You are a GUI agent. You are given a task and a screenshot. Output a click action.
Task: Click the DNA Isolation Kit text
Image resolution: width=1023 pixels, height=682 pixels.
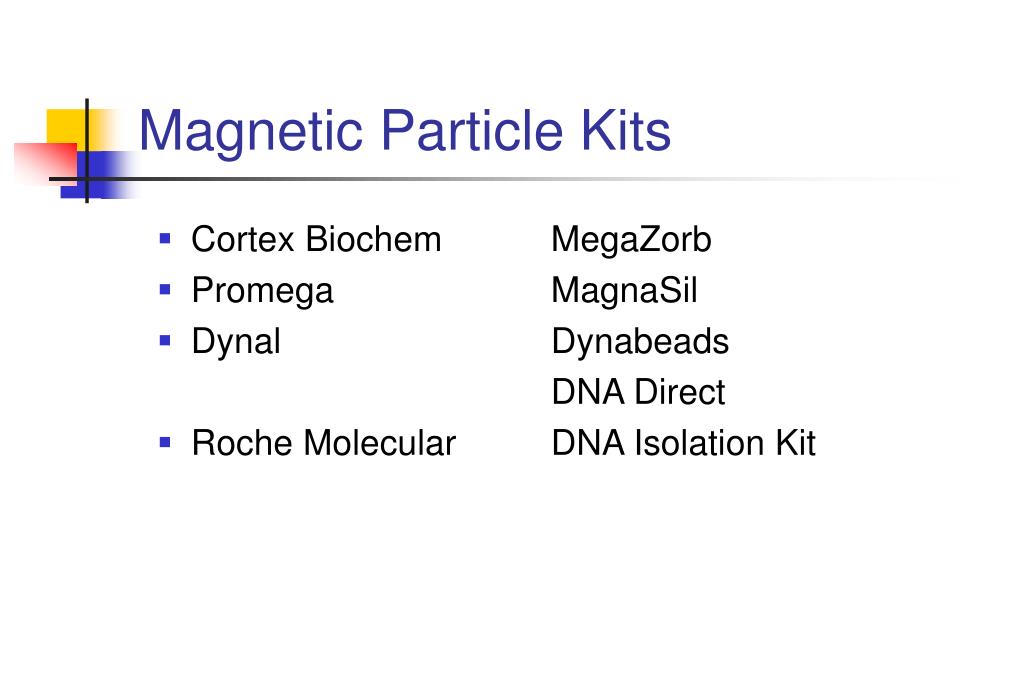(684, 443)
